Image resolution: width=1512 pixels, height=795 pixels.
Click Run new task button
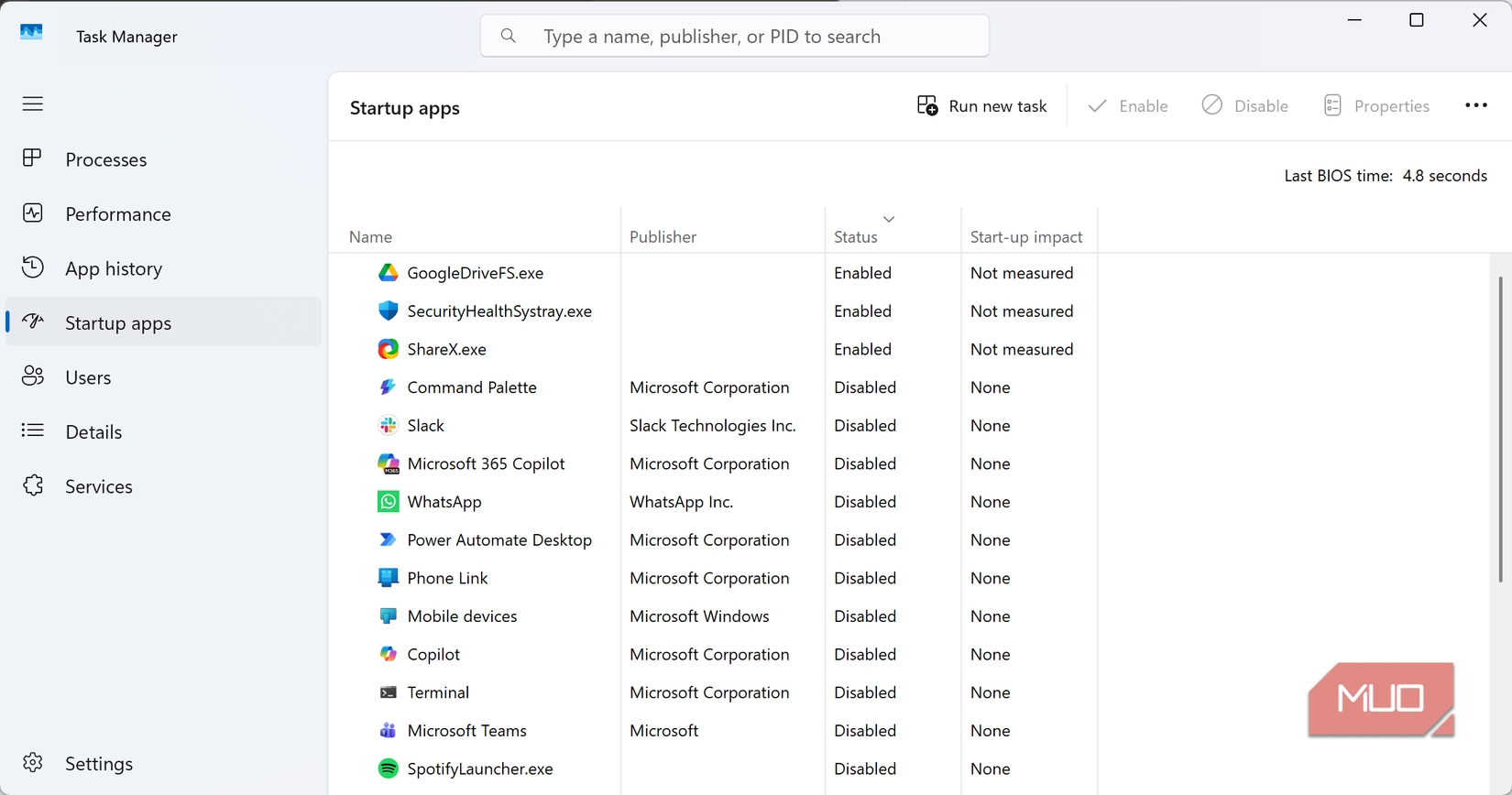[x=981, y=106]
